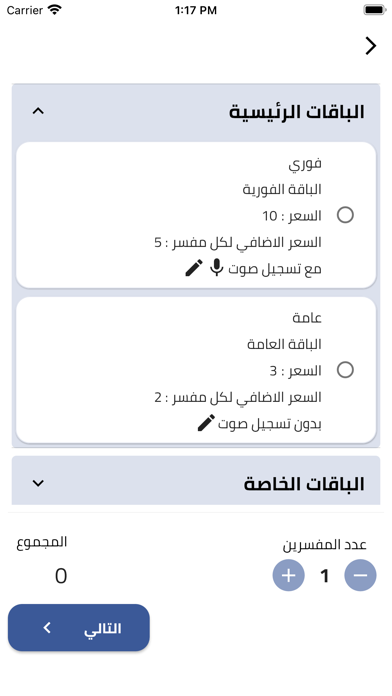This screenshot has width=392, height=696.
Task: Tap the back arrow at top right
Action: pos(371,46)
